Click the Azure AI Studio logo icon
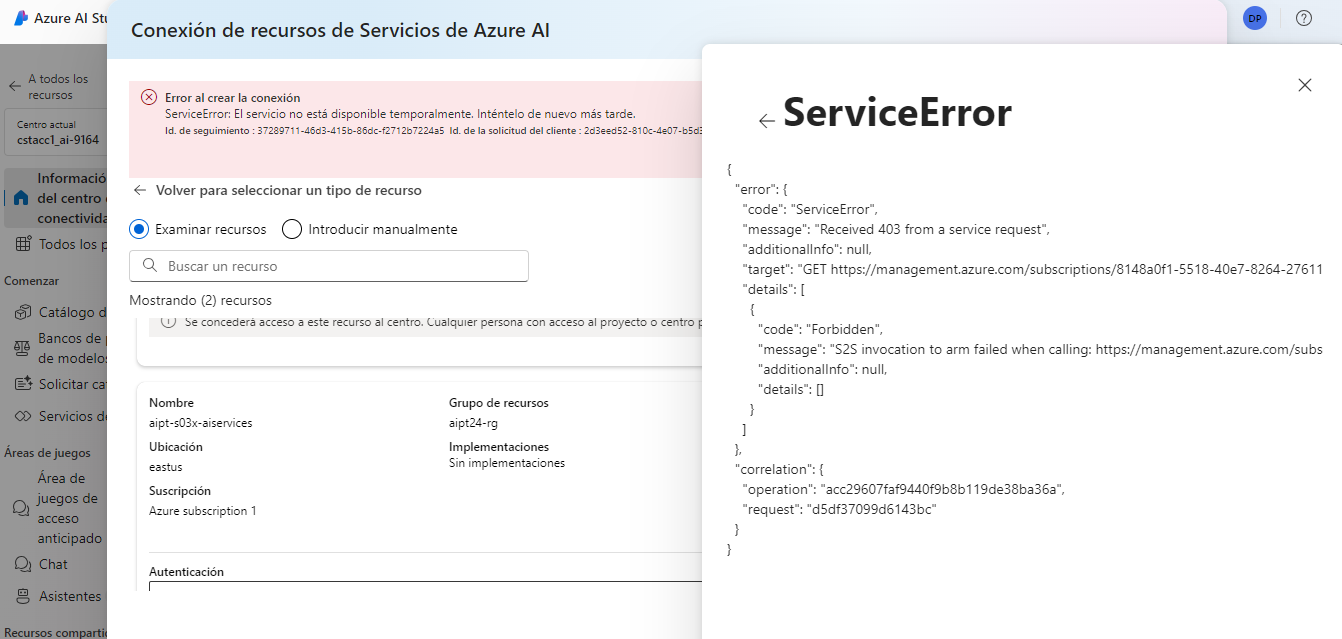 [20, 18]
